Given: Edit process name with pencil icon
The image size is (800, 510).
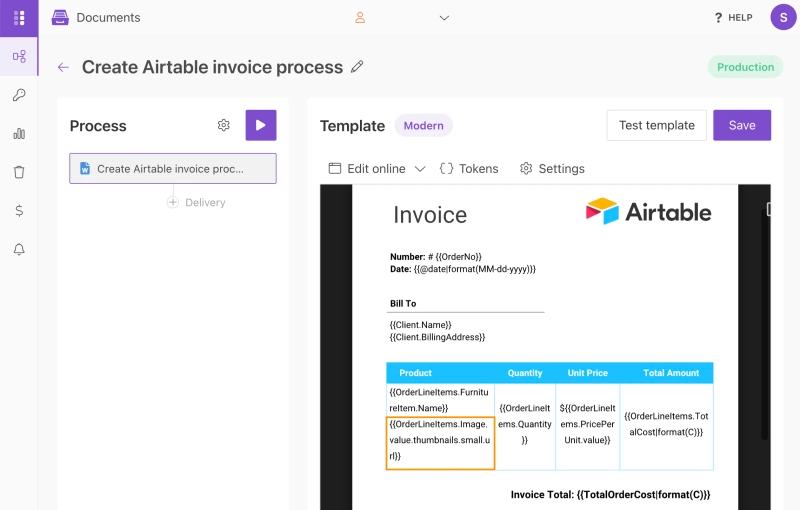Looking at the screenshot, I should click(357, 66).
